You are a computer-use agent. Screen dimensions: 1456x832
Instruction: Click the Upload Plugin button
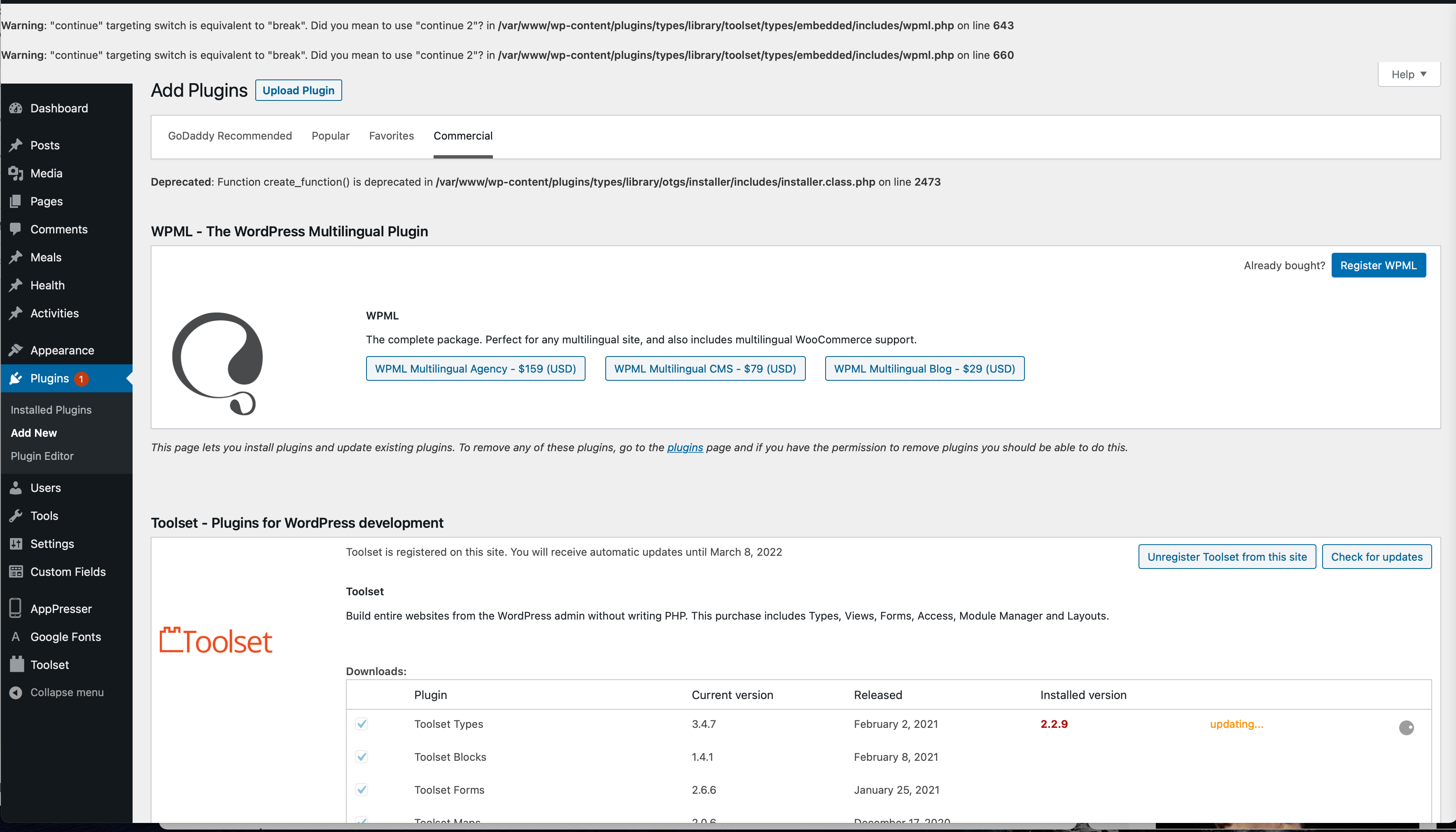(298, 90)
